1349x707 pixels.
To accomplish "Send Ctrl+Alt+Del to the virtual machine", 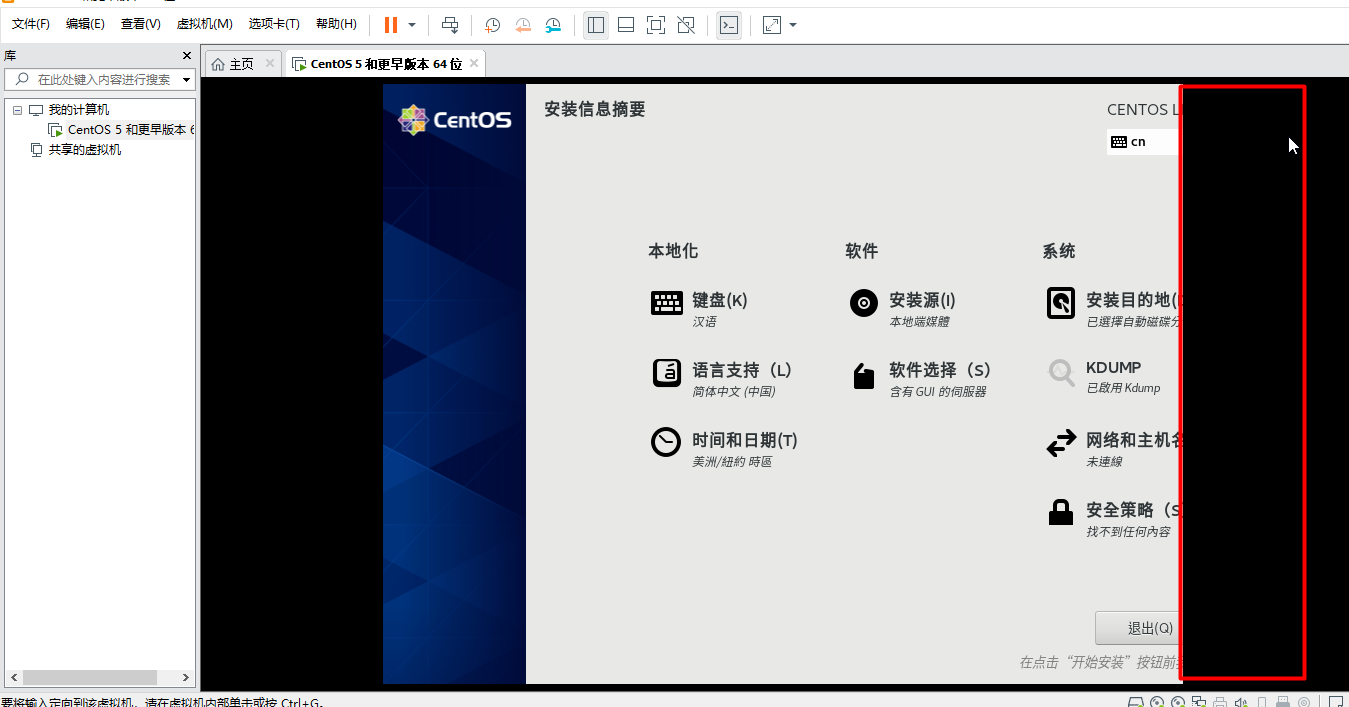I will (x=450, y=25).
